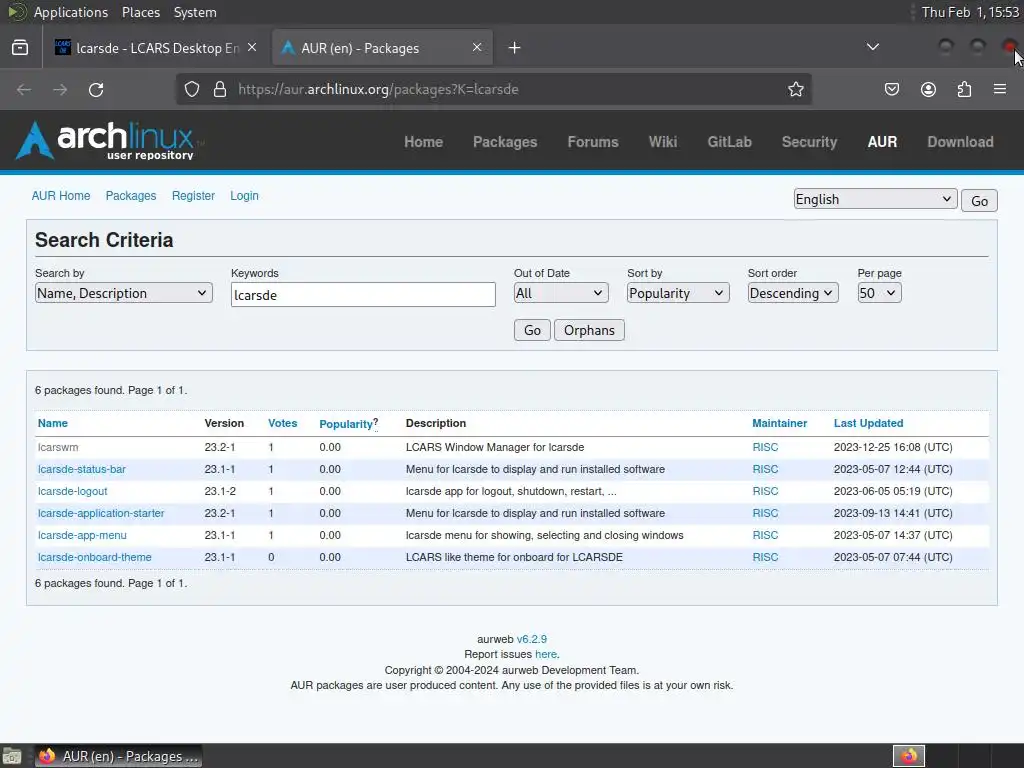Click the AUR Packages taskbar button

click(118, 756)
